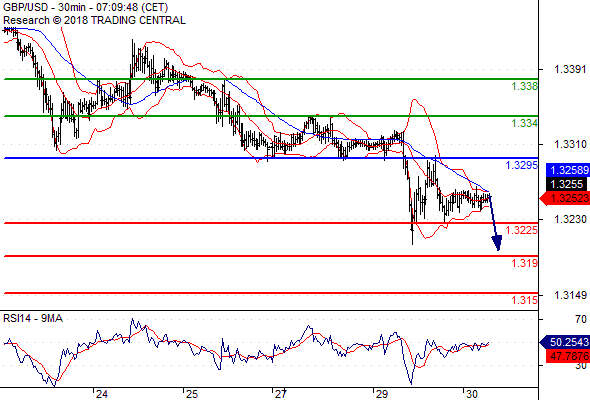Click the blue 50.2543 RSI value tag
Image resolution: width=590 pixels, height=400 pixels.
(565, 342)
